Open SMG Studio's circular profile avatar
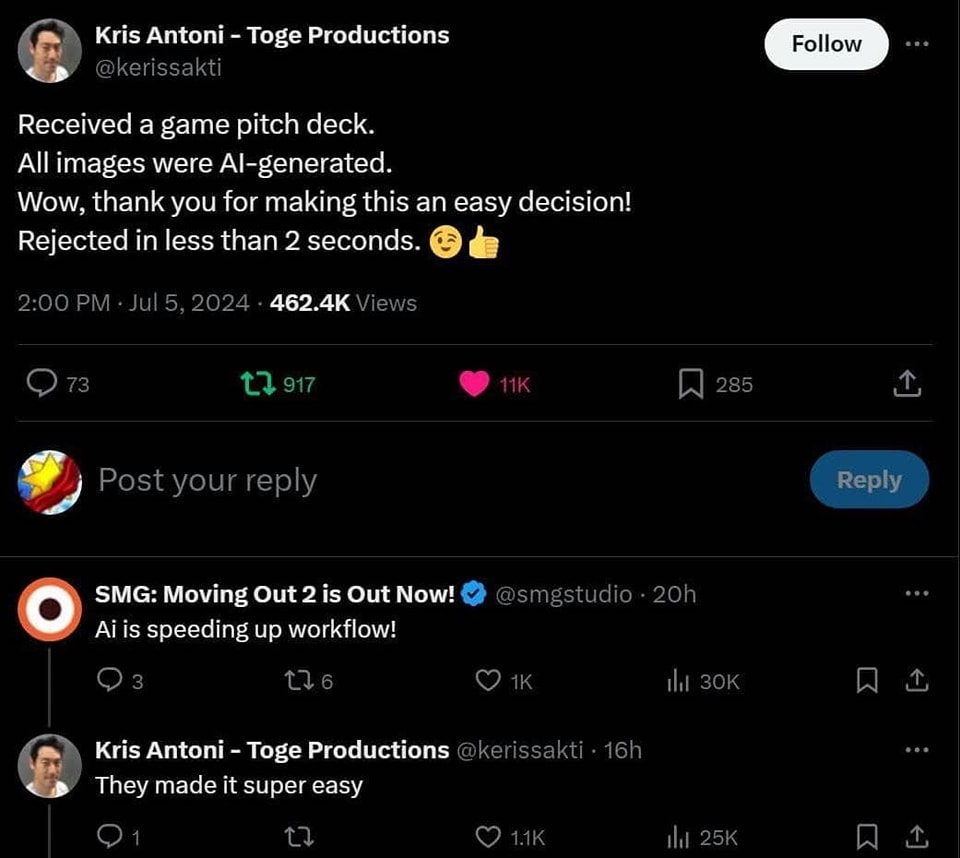 click(x=50, y=609)
